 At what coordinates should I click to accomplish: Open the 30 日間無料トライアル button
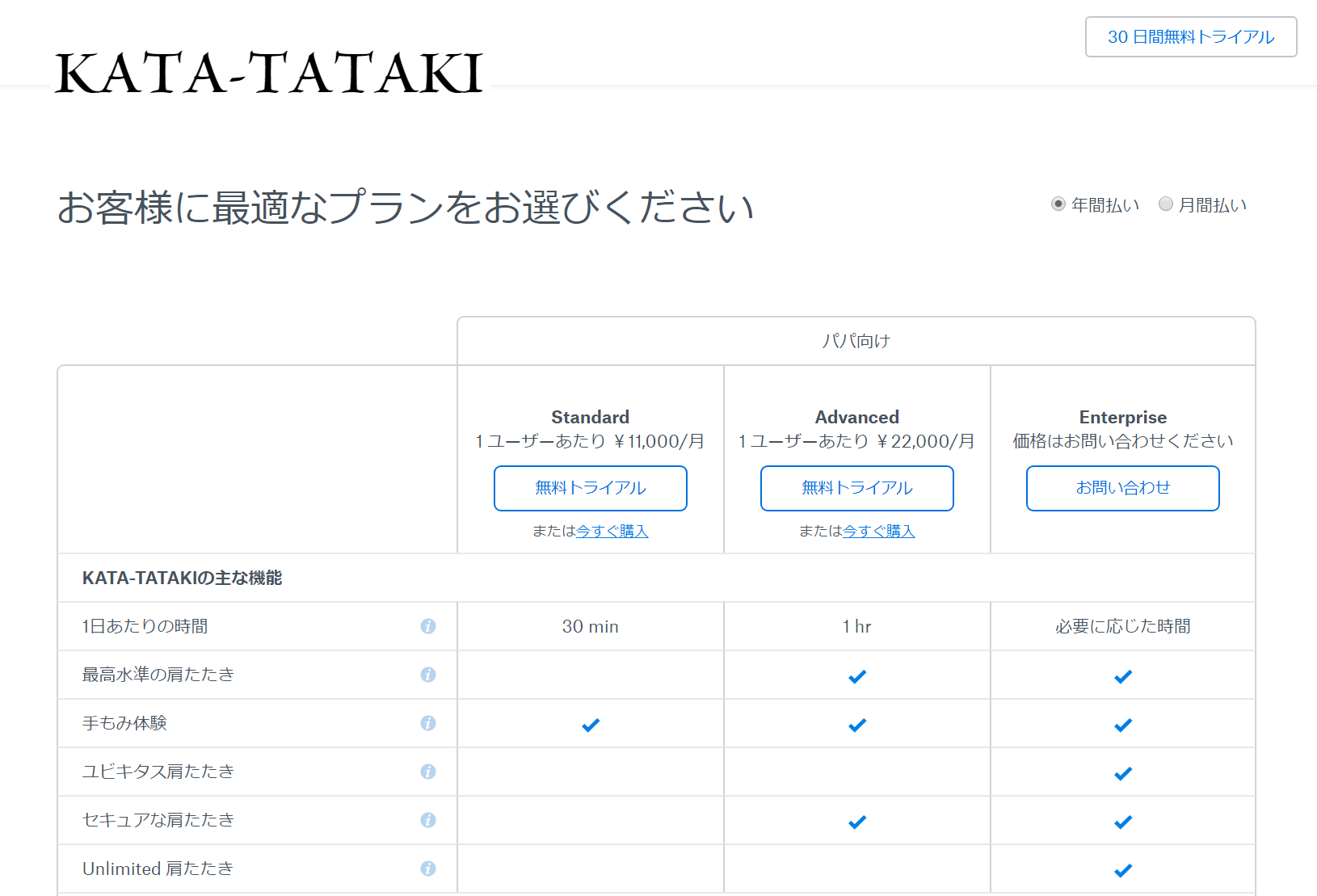1191,37
